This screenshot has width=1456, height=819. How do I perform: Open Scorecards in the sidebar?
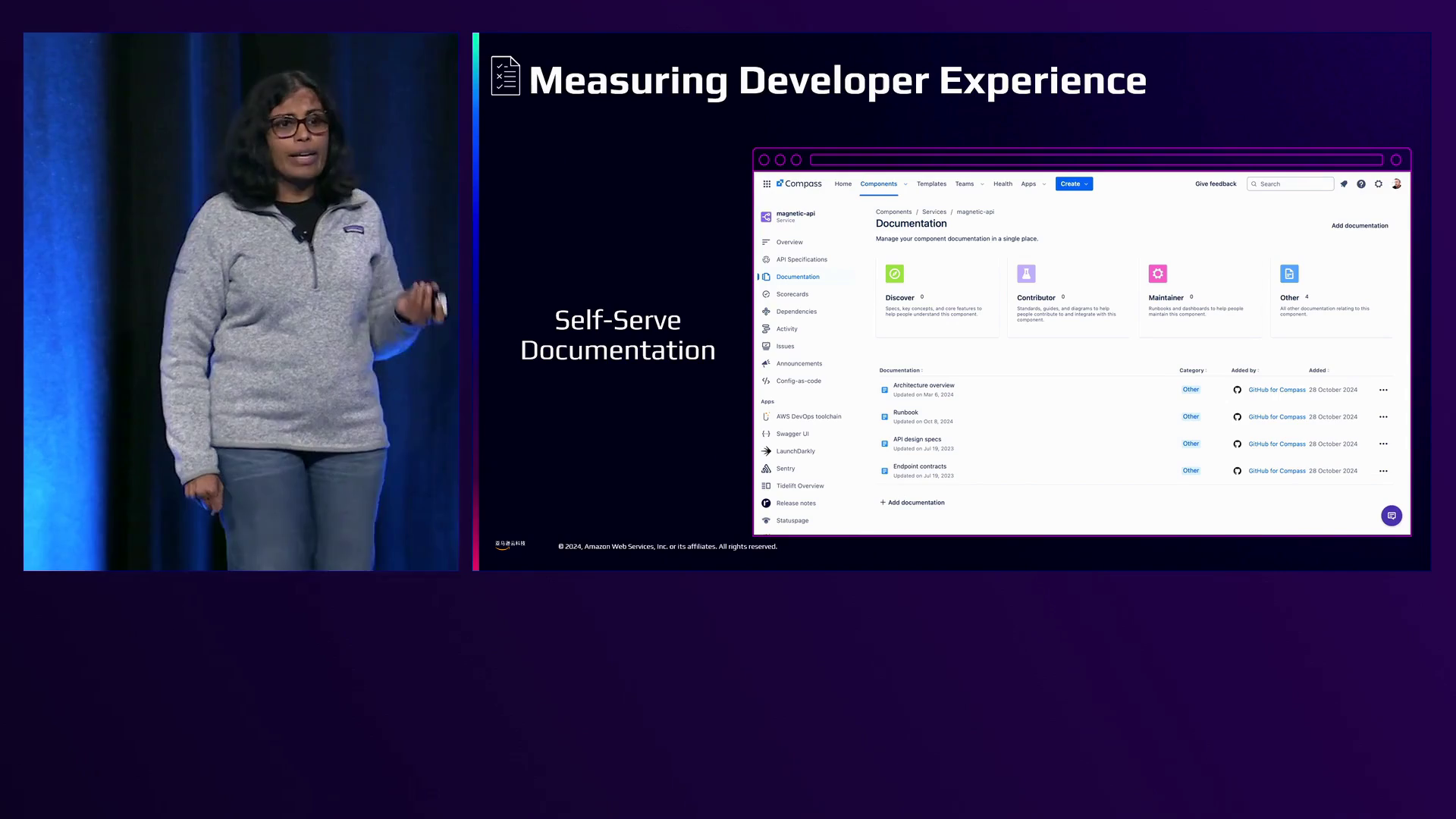[x=792, y=294]
